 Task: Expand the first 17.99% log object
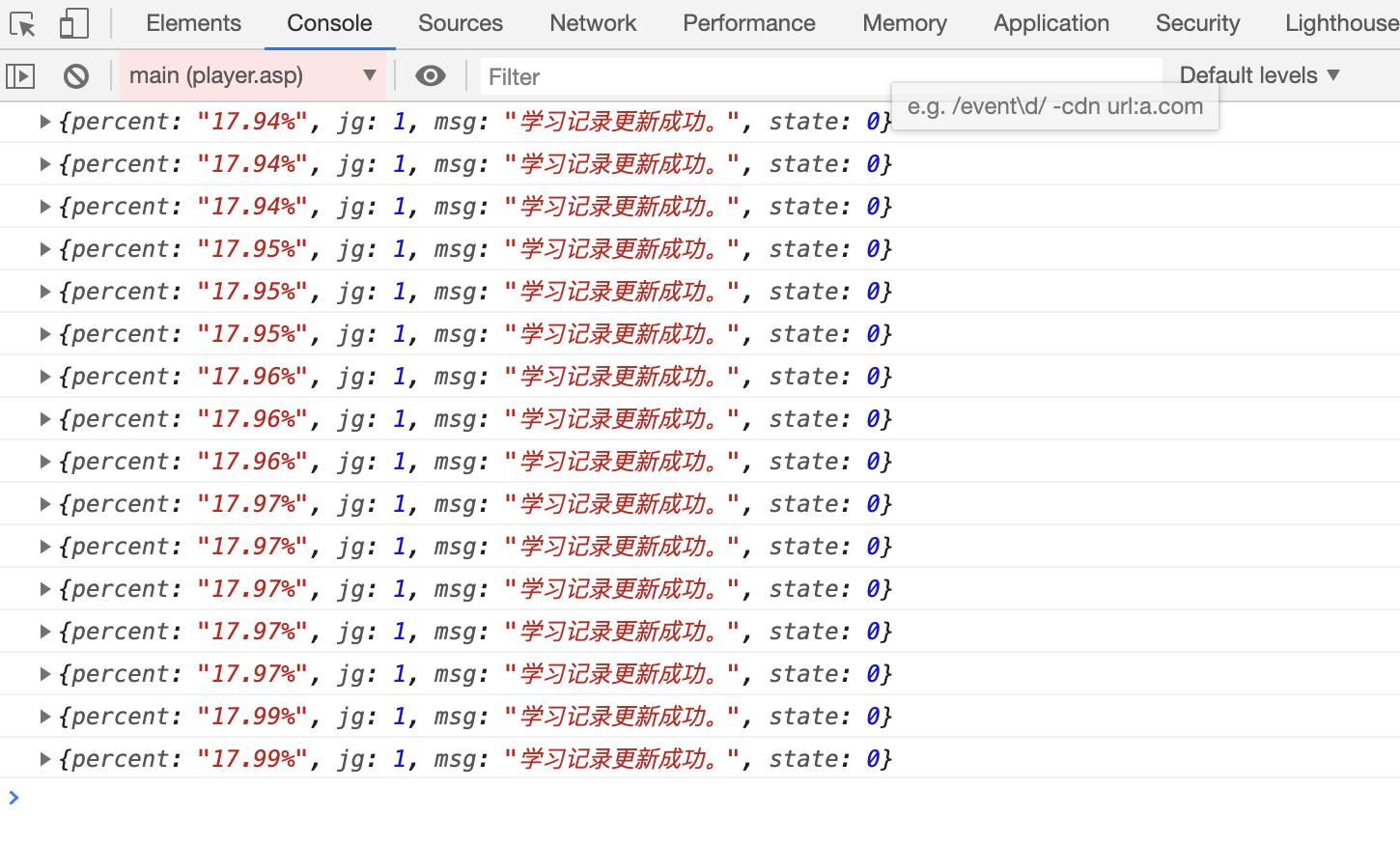44,717
